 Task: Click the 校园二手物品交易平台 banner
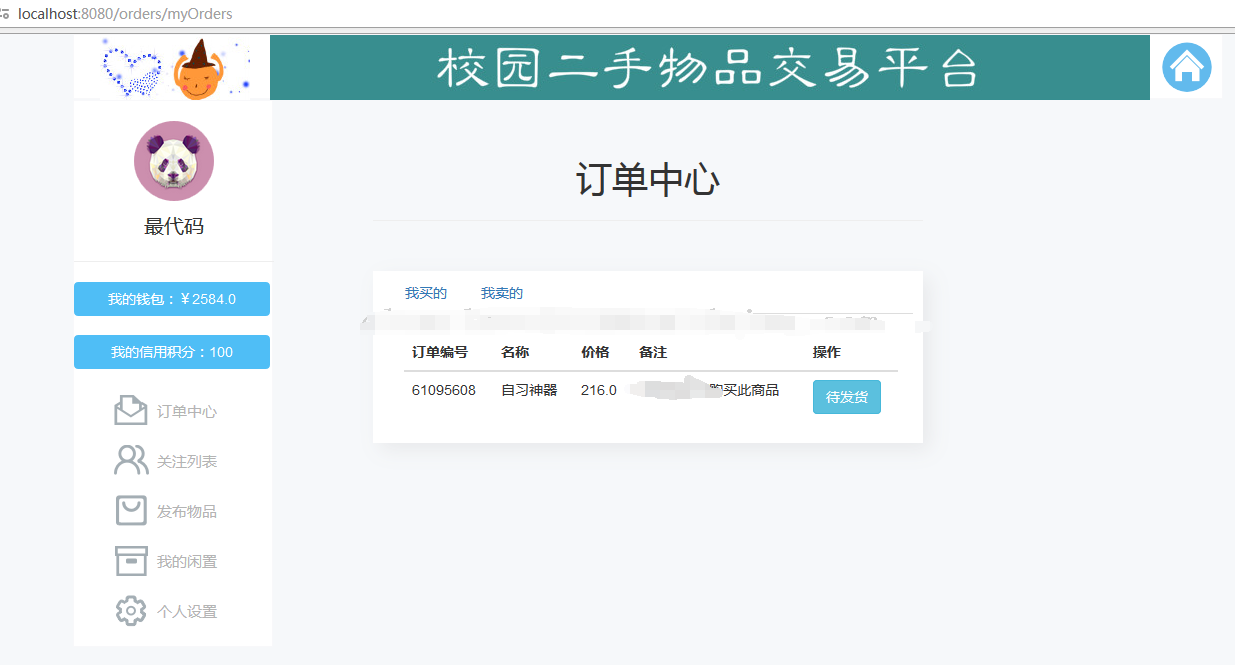coord(710,67)
